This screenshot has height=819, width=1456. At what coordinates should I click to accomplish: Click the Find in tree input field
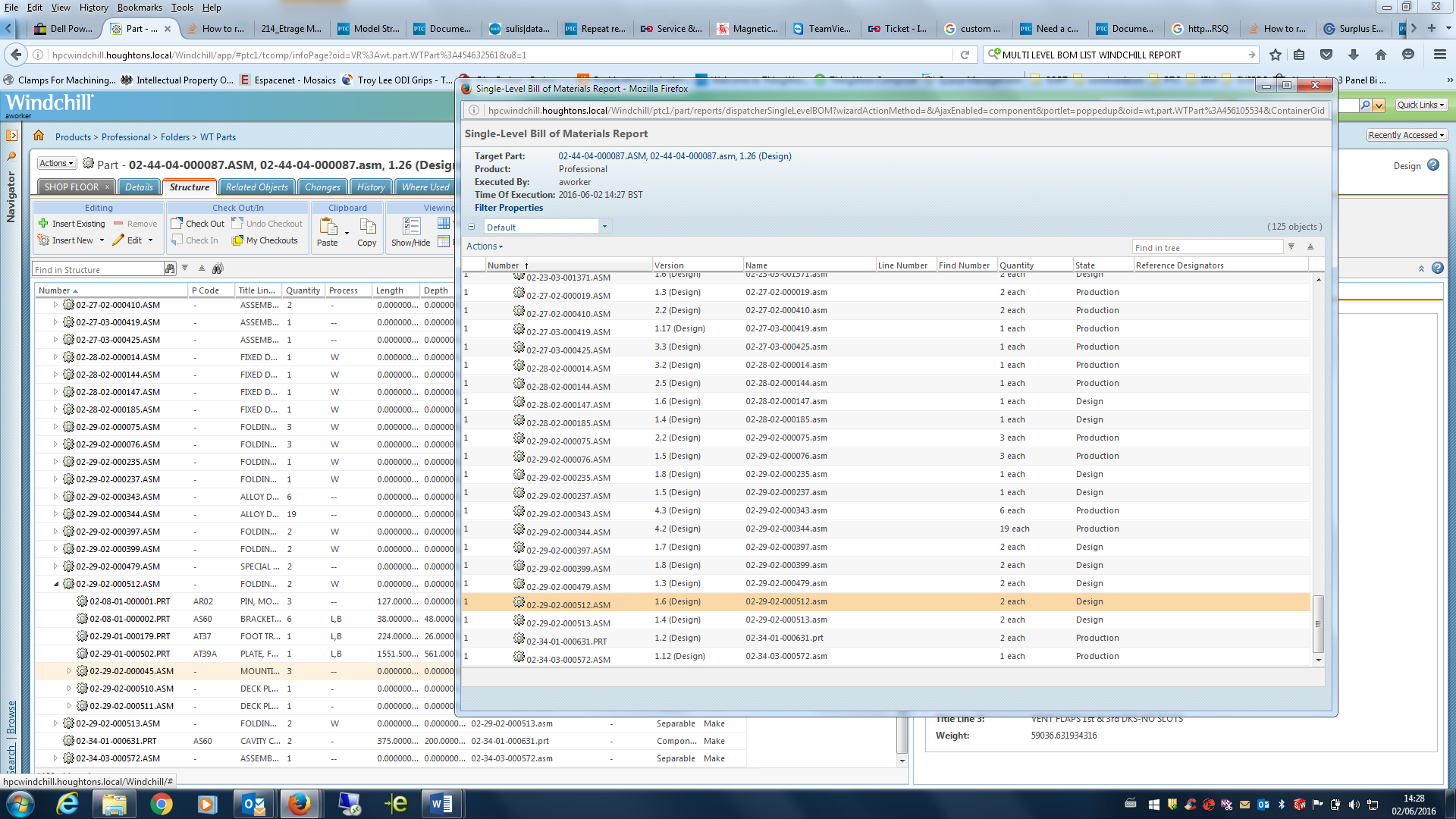coord(1207,248)
